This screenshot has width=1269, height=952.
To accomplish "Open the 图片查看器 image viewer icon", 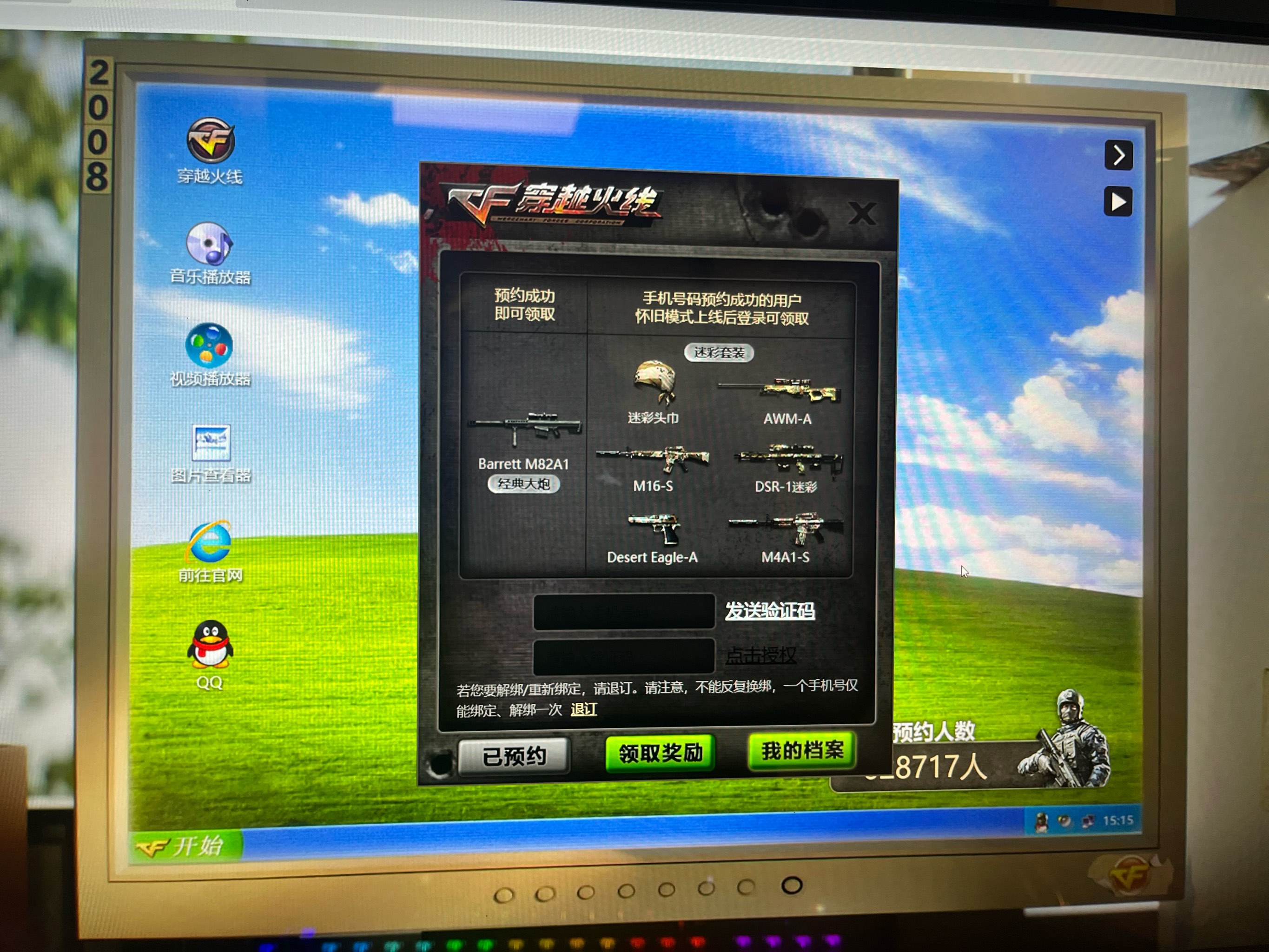I will [211, 454].
